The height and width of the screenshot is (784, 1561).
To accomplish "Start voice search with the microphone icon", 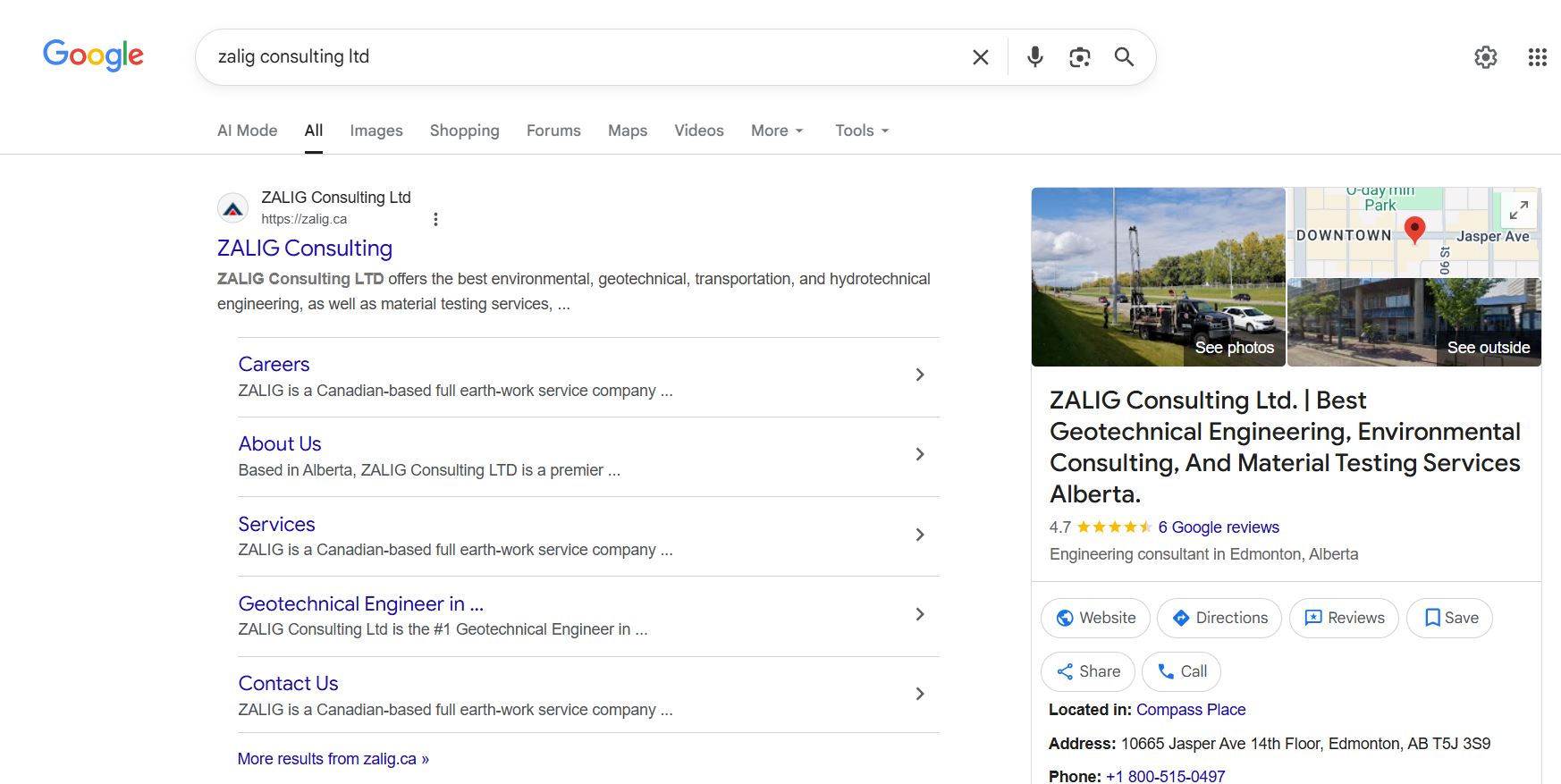I will click(x=1034, y=57).
